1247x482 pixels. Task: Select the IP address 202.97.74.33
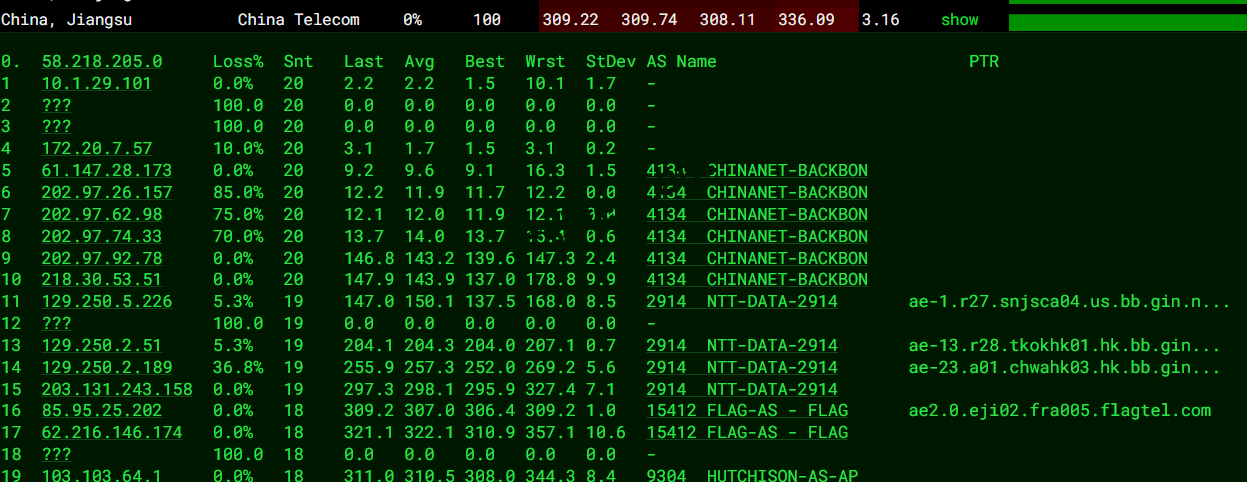point(102,237)
